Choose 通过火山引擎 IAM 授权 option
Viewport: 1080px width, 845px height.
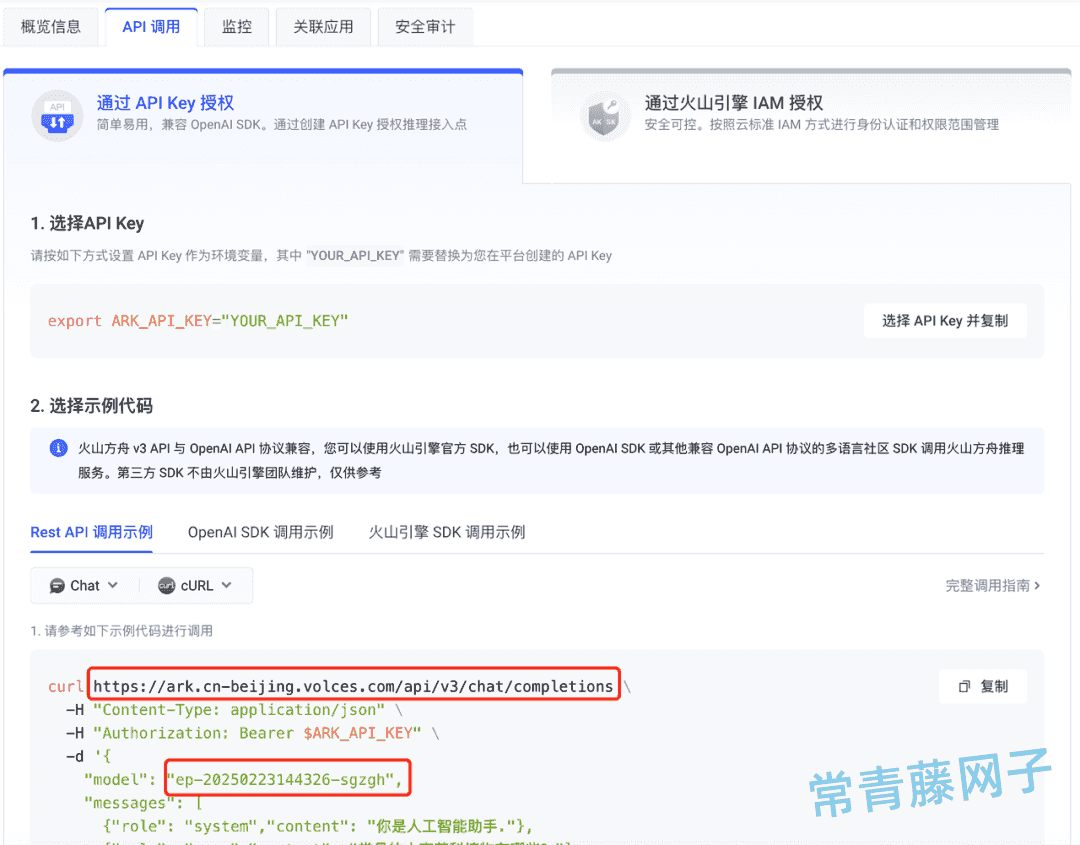pyautogui.click(x=734, y=103)
